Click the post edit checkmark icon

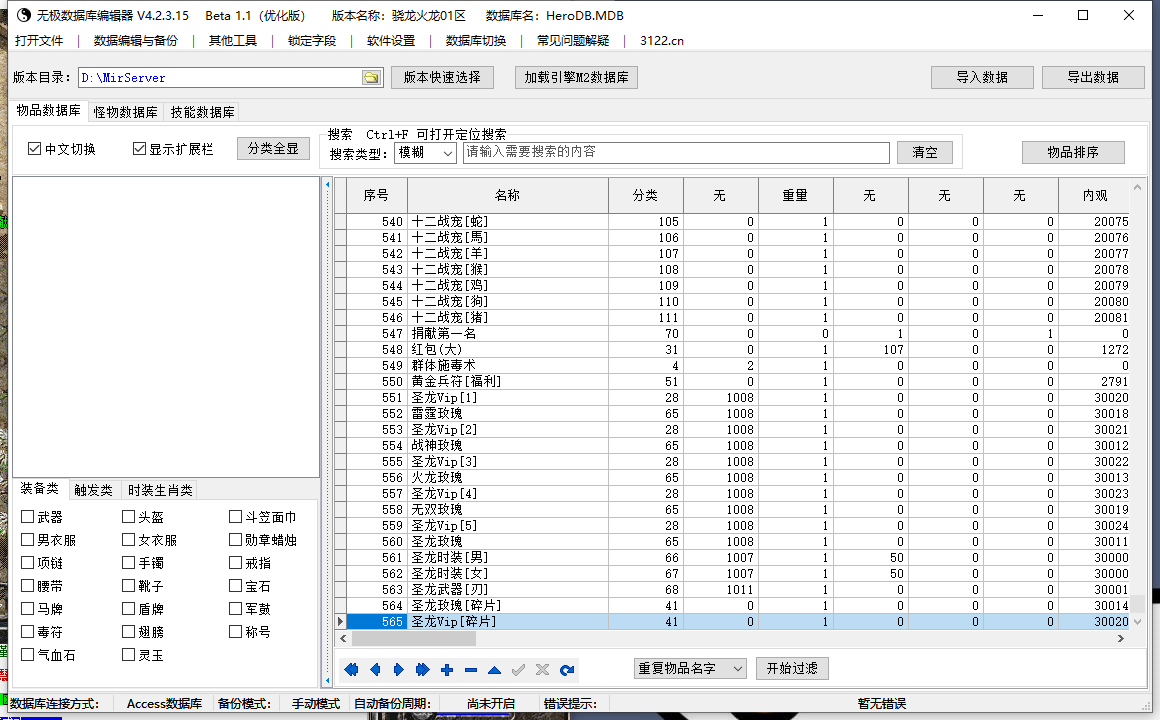[x=519, y=670]
